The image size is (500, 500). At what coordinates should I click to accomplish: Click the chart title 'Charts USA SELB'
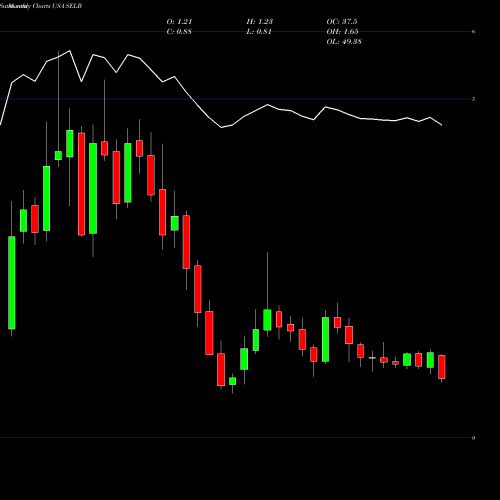click(57, 6)
